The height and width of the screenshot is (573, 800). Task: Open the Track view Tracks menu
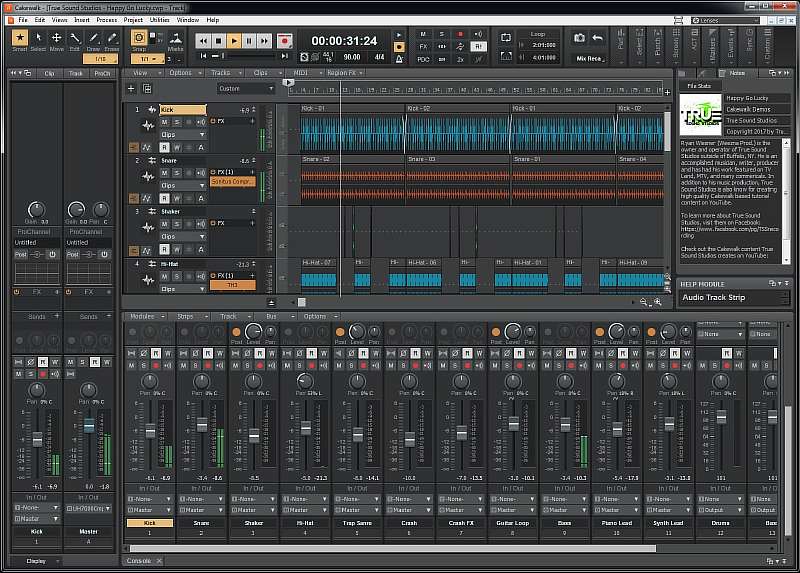coord(224,73)
